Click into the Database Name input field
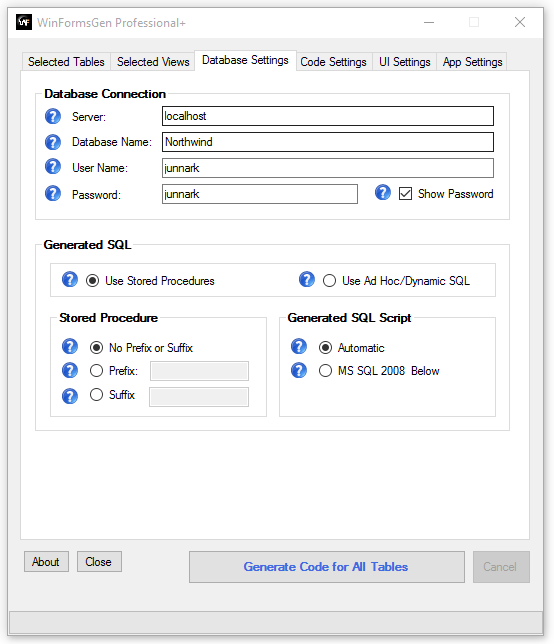 328,142
